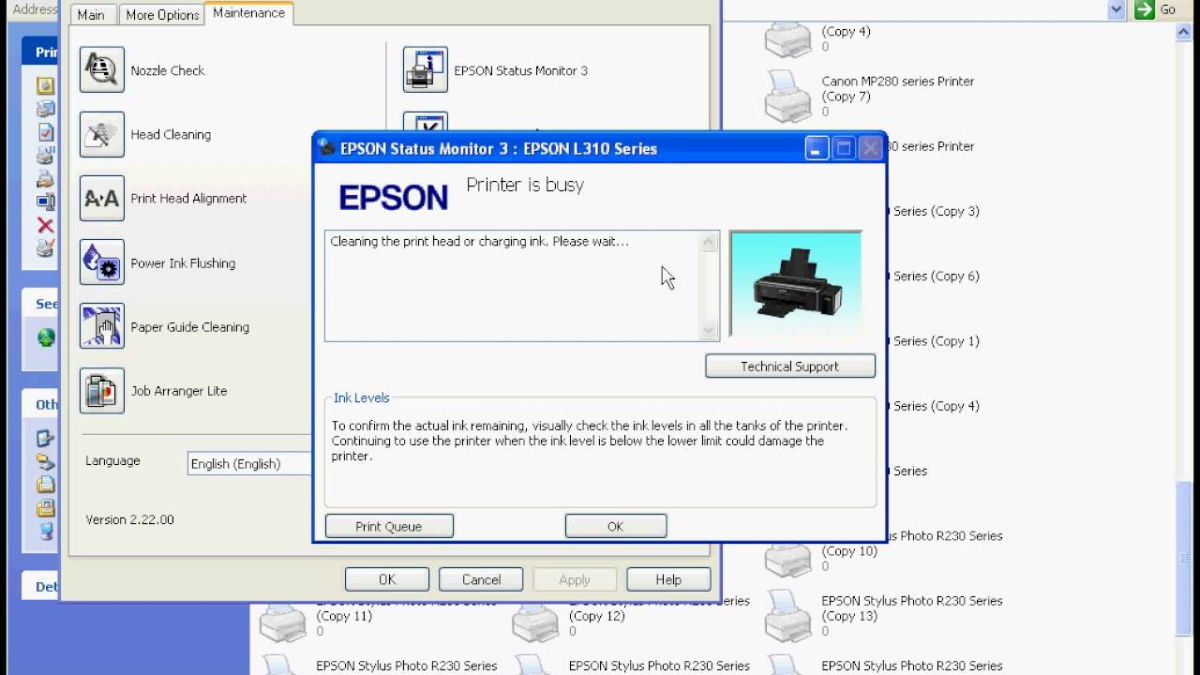
Task: Click the printer preview image in Status Monitor
Action: tap(795, 283)
